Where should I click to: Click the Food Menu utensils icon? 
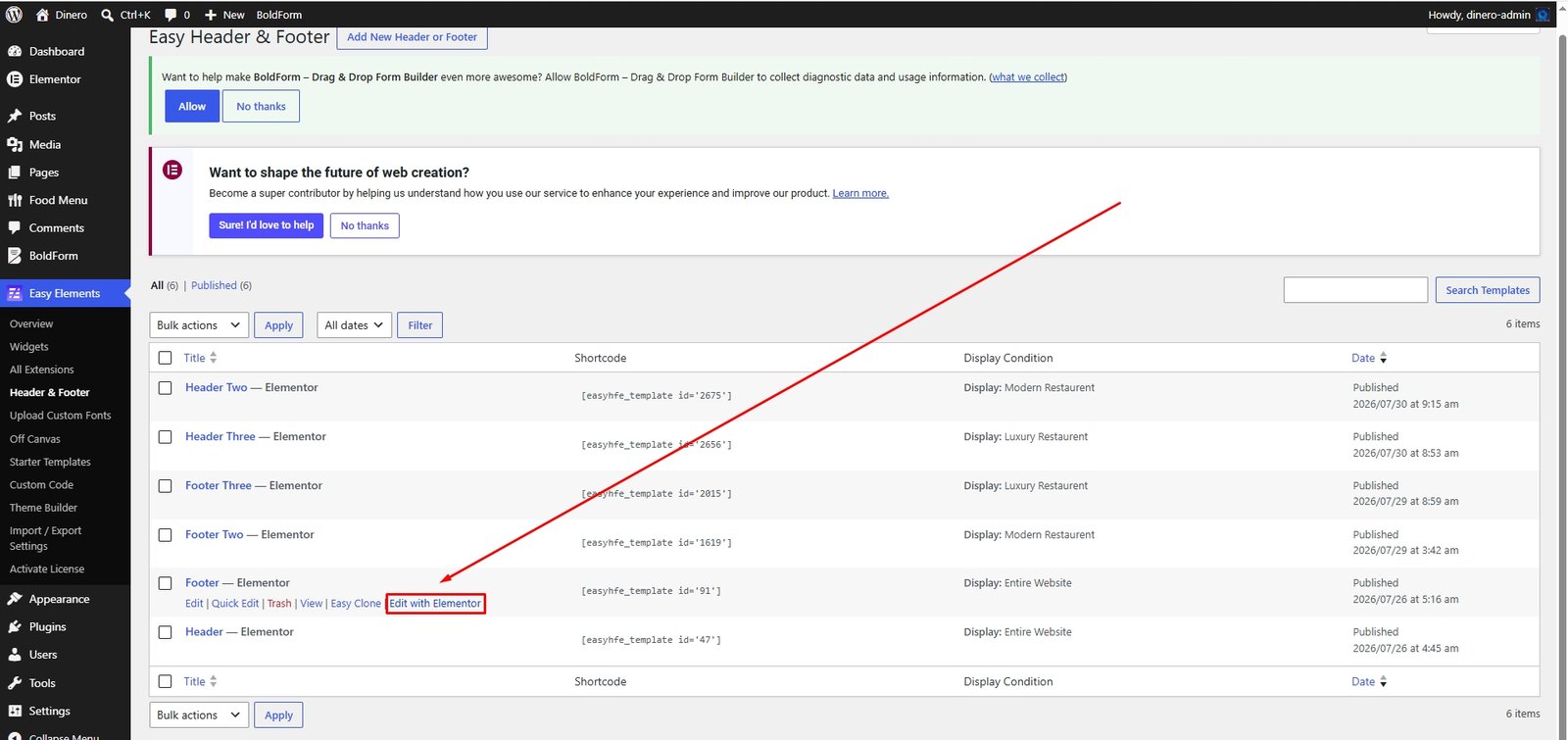15,200
